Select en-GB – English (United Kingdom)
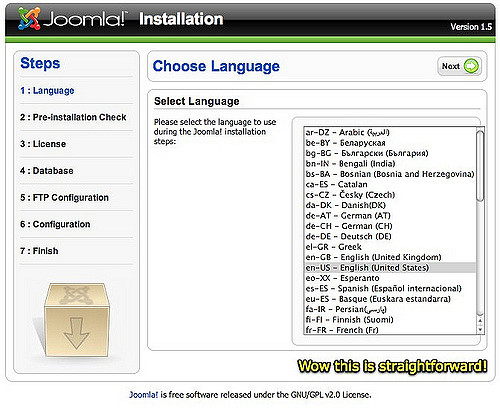Image resolution: width=500 pixels, height=408 pixels. click(x=390, y=257)
